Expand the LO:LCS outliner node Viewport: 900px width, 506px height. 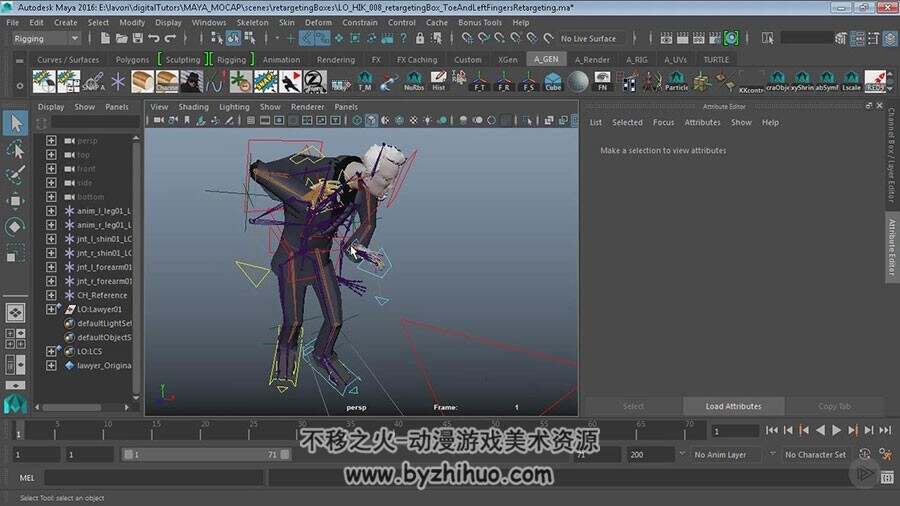click(51, 351)
